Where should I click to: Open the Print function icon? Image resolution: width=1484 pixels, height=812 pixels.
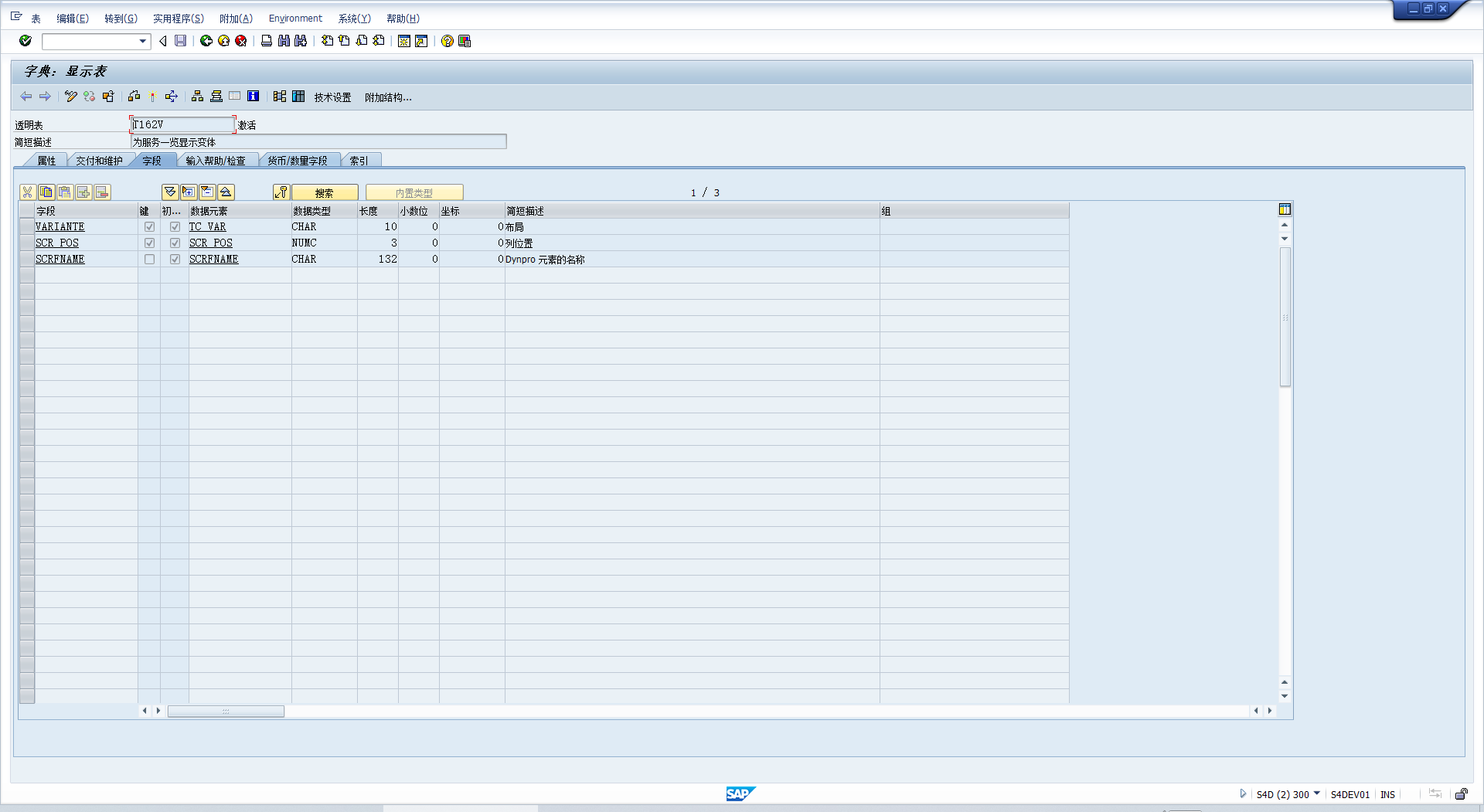coord(265,41)
